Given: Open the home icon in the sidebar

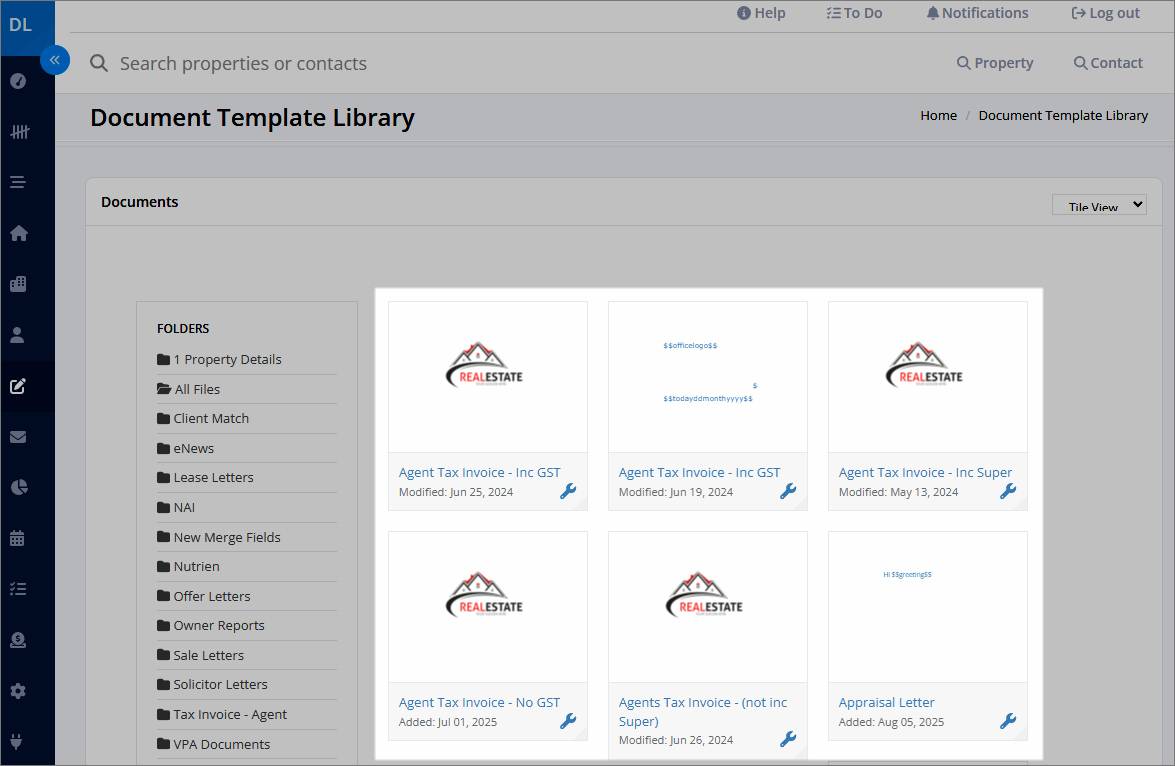Looking at the screenshot, I should pos(19,233).
